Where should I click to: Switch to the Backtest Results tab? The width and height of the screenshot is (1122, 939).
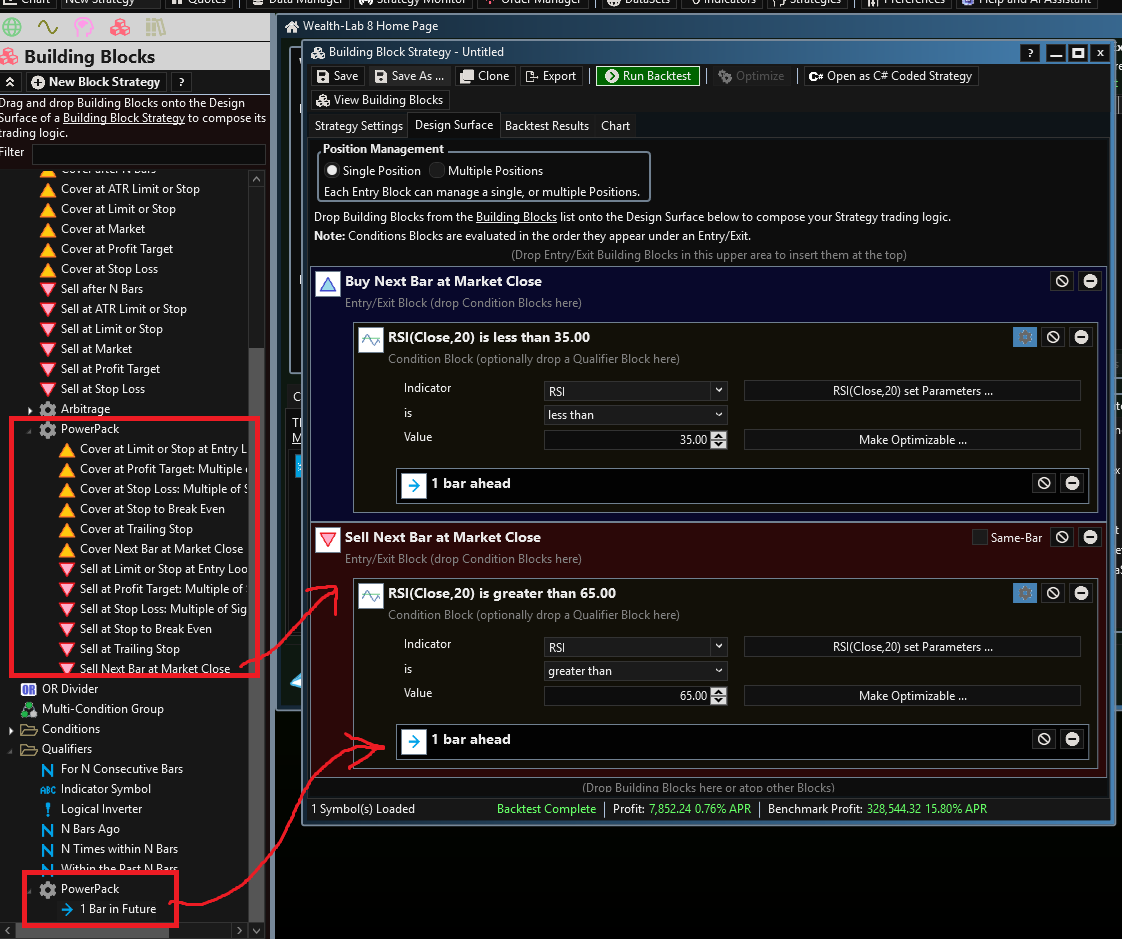pos(546,126)
